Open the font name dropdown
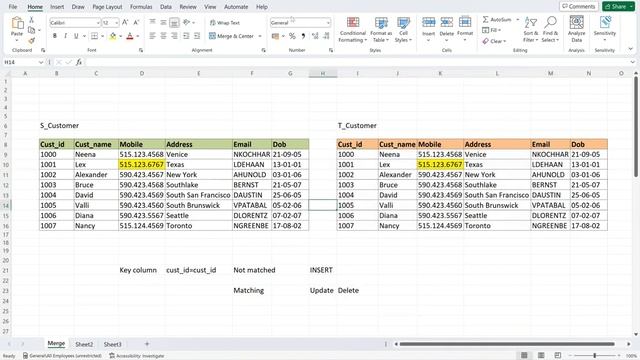640x360 pixels. [98, 23]
